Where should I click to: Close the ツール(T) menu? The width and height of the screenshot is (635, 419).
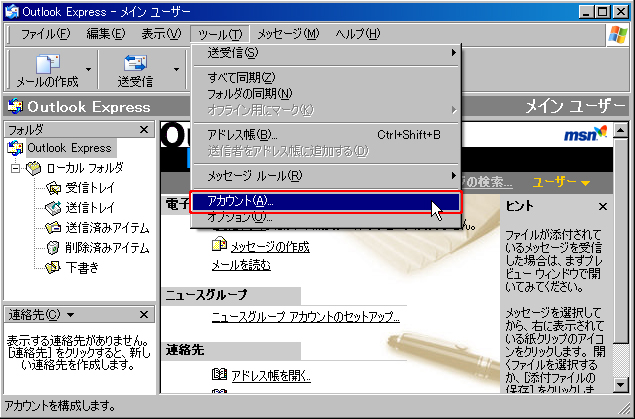point(220,34)
